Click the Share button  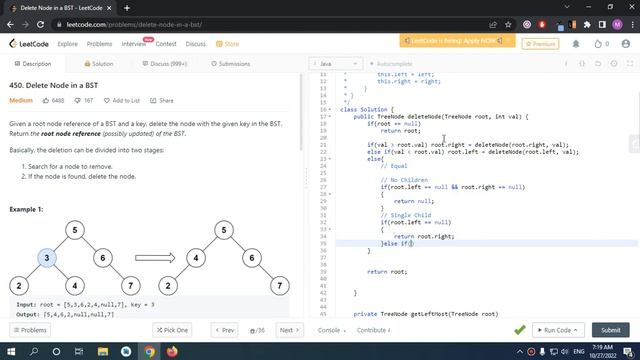(162, 100)
